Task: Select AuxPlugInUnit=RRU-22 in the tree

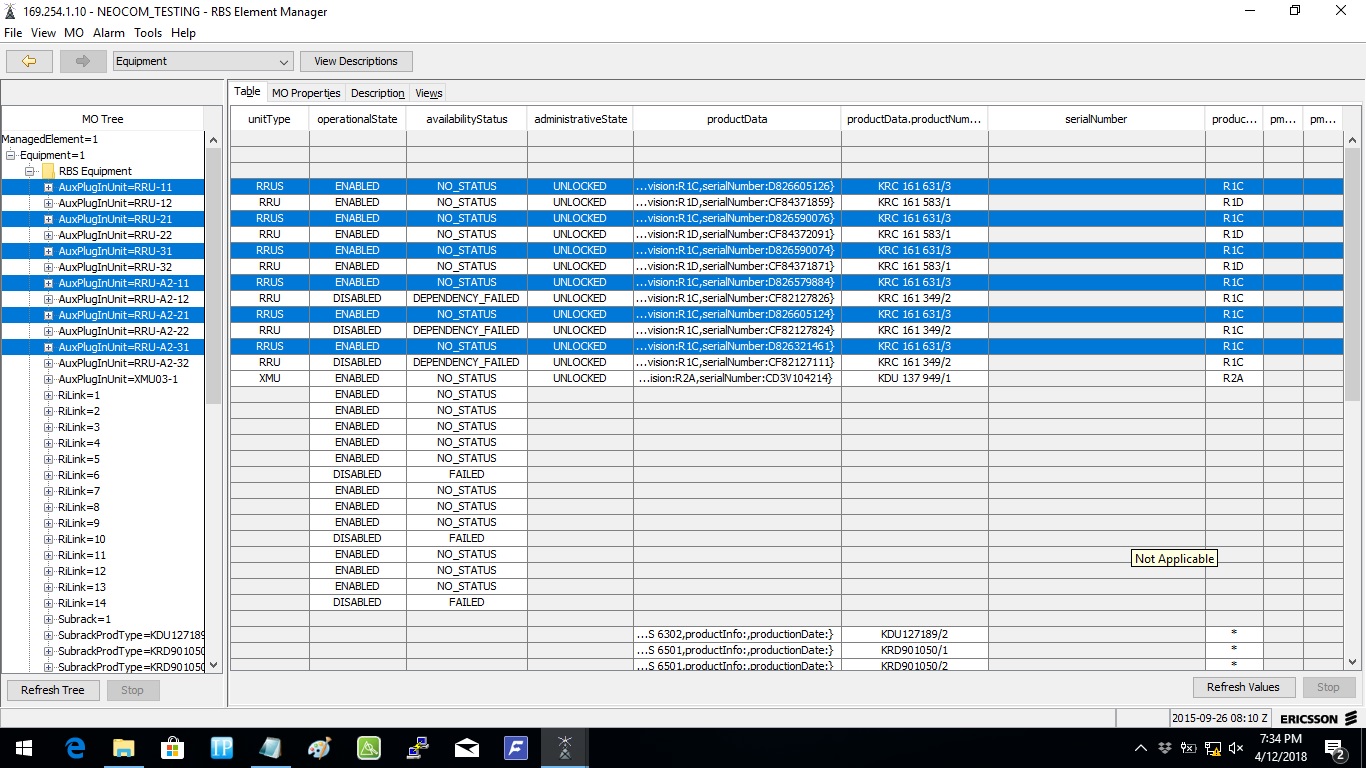Action: coord(115,235)
